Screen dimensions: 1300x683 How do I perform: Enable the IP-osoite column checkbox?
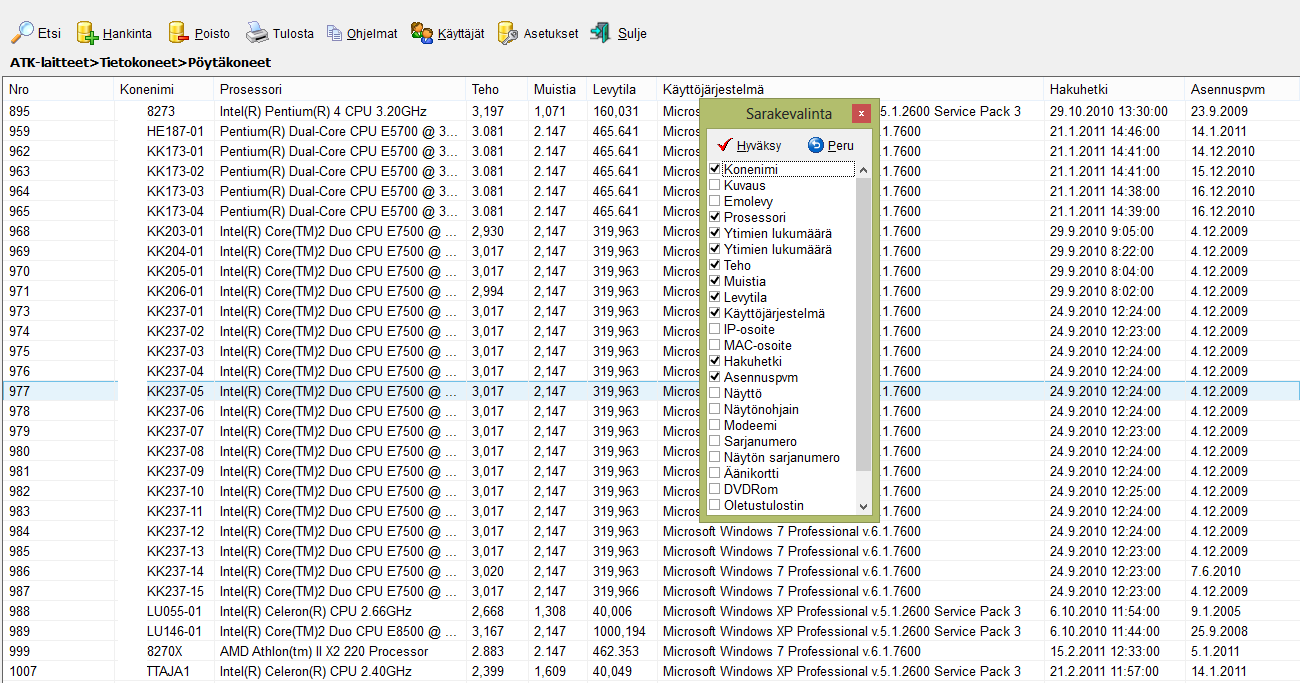tap(715, 330)
